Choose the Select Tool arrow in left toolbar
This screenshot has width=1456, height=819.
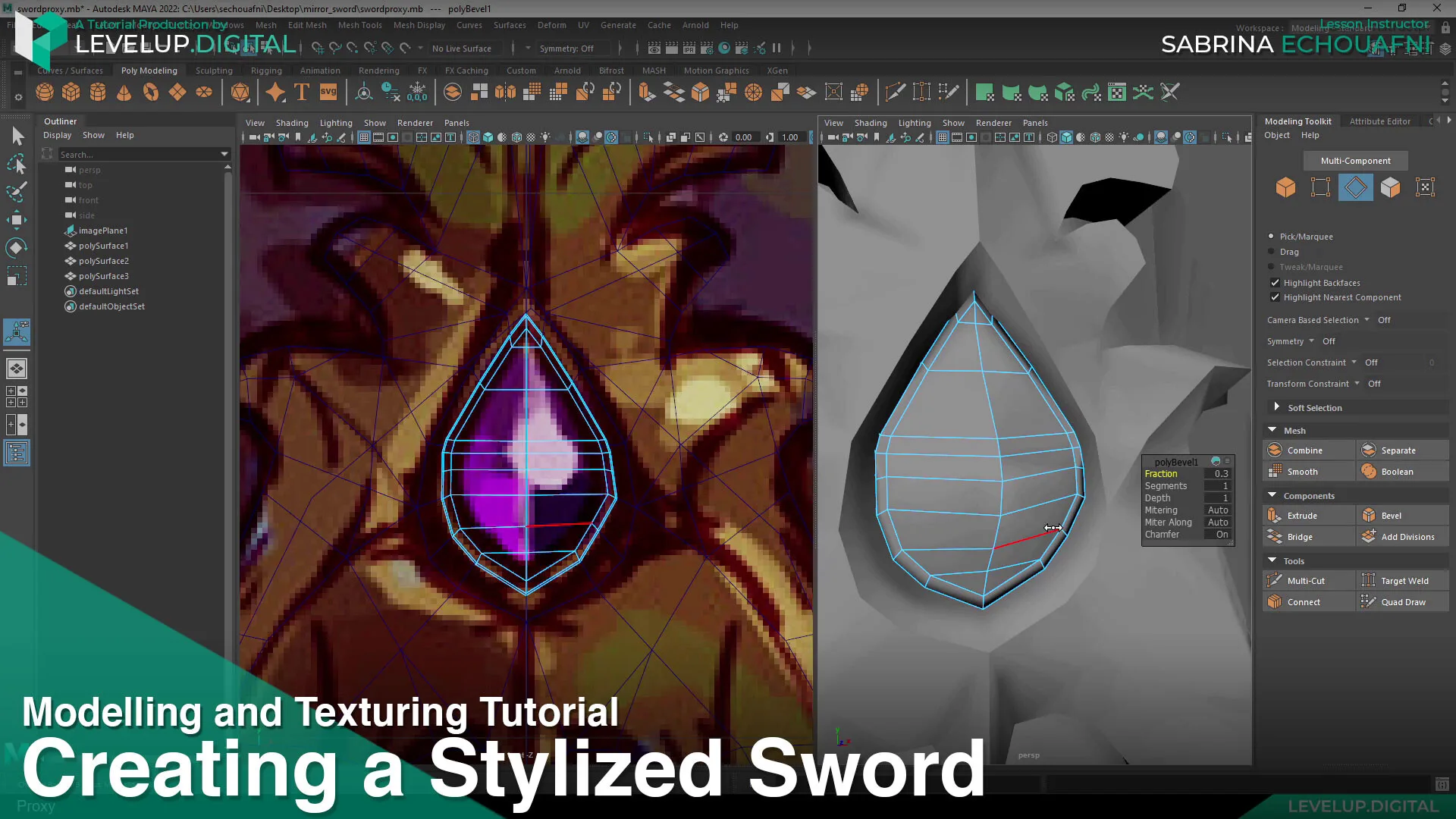click(17, 136)
